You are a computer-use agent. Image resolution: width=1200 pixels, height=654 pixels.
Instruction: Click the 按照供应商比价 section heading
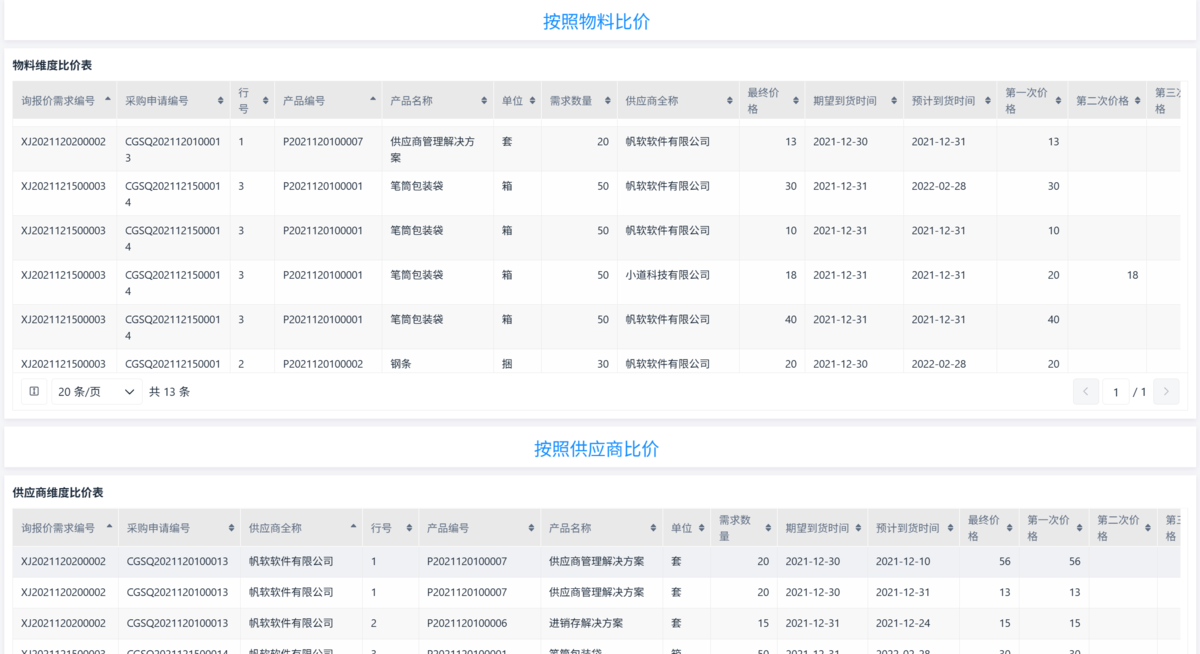pyautogui.click(x=596, y=449)
